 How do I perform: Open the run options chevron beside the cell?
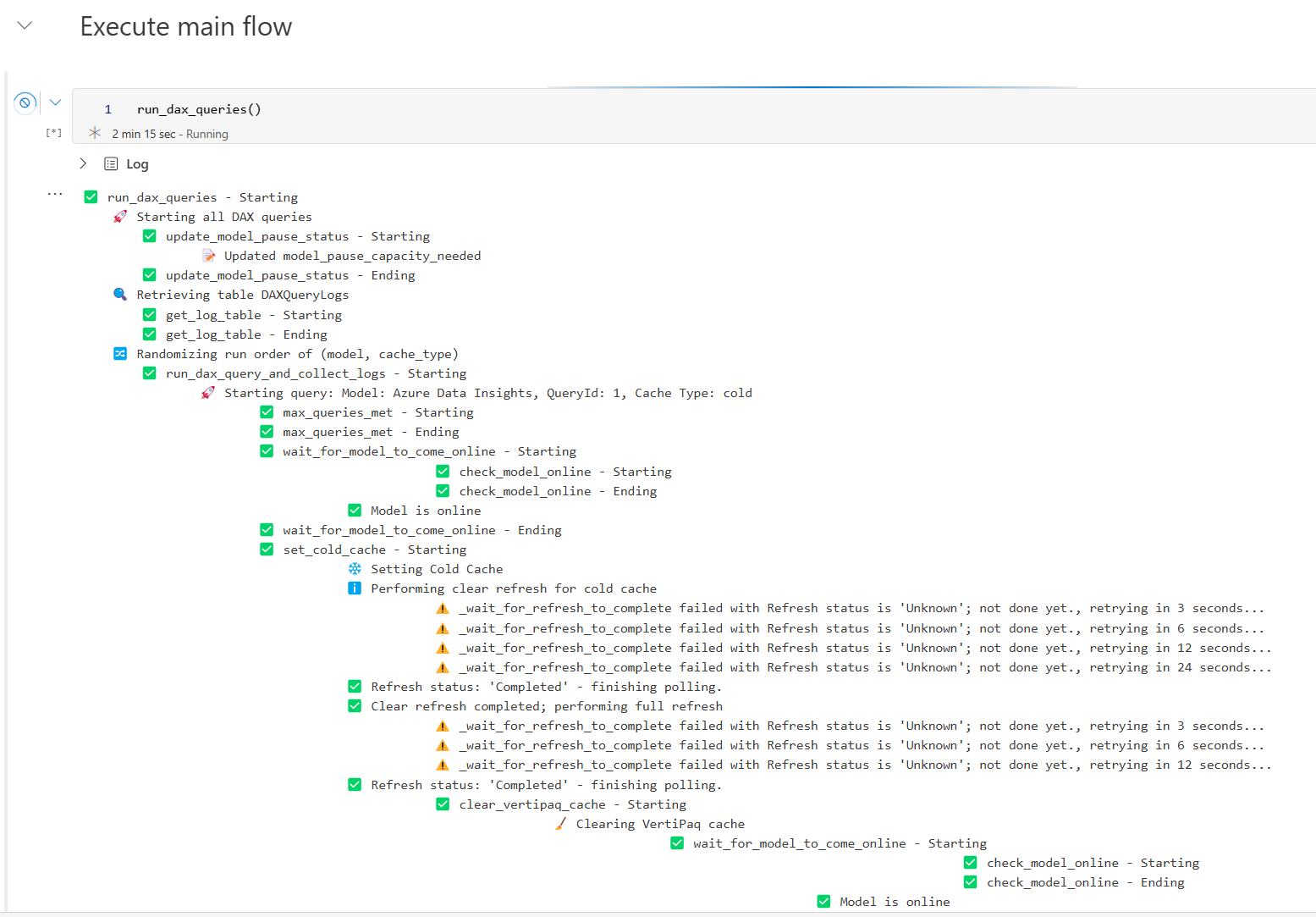[56, 102]
